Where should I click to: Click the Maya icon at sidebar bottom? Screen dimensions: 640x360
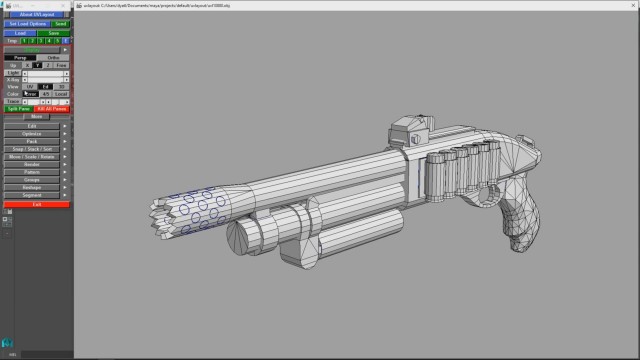point(7,343)
